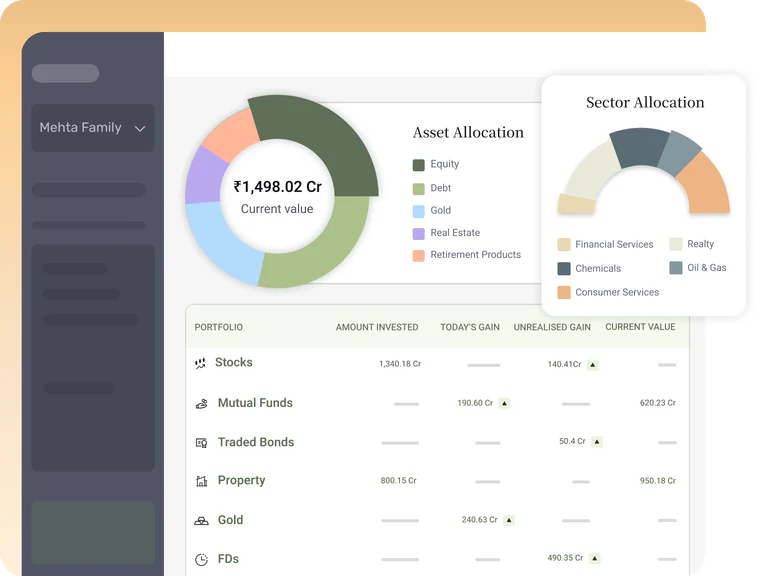Click the green panel at sidebar bottom
The width and height of the screenshot is (764, 576).
93,533
